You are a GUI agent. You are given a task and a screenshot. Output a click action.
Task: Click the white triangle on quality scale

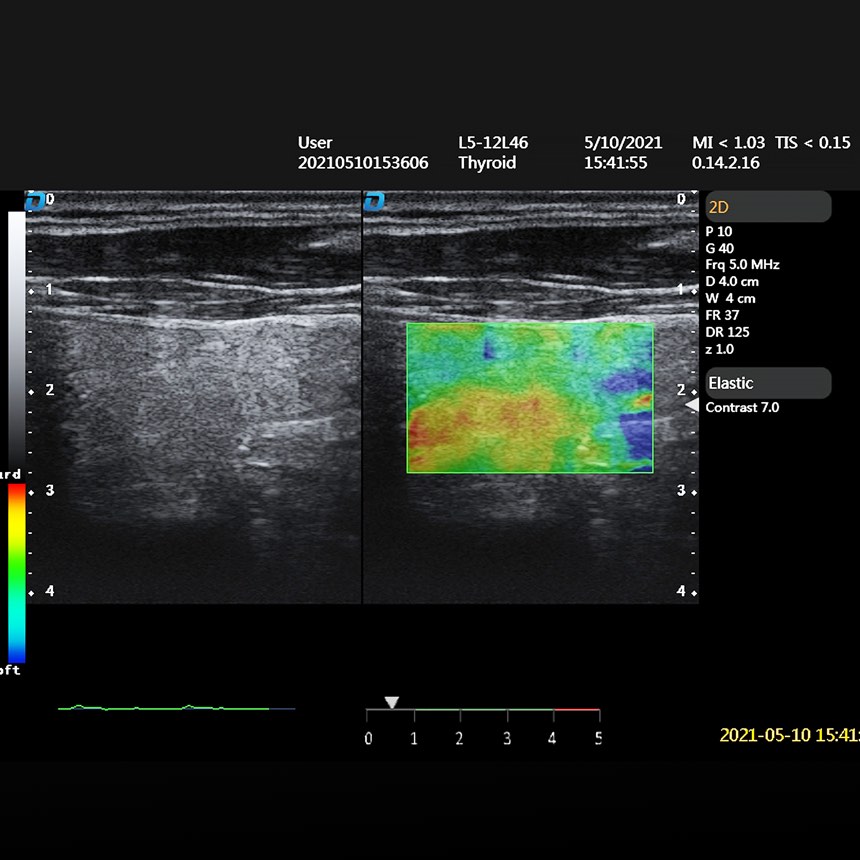pos(392,702)
